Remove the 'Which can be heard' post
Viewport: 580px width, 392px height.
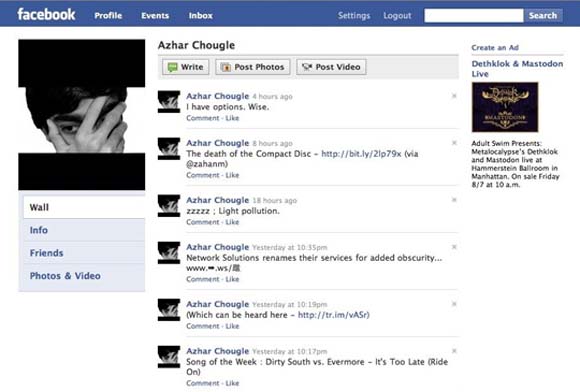tap(454, 304)
